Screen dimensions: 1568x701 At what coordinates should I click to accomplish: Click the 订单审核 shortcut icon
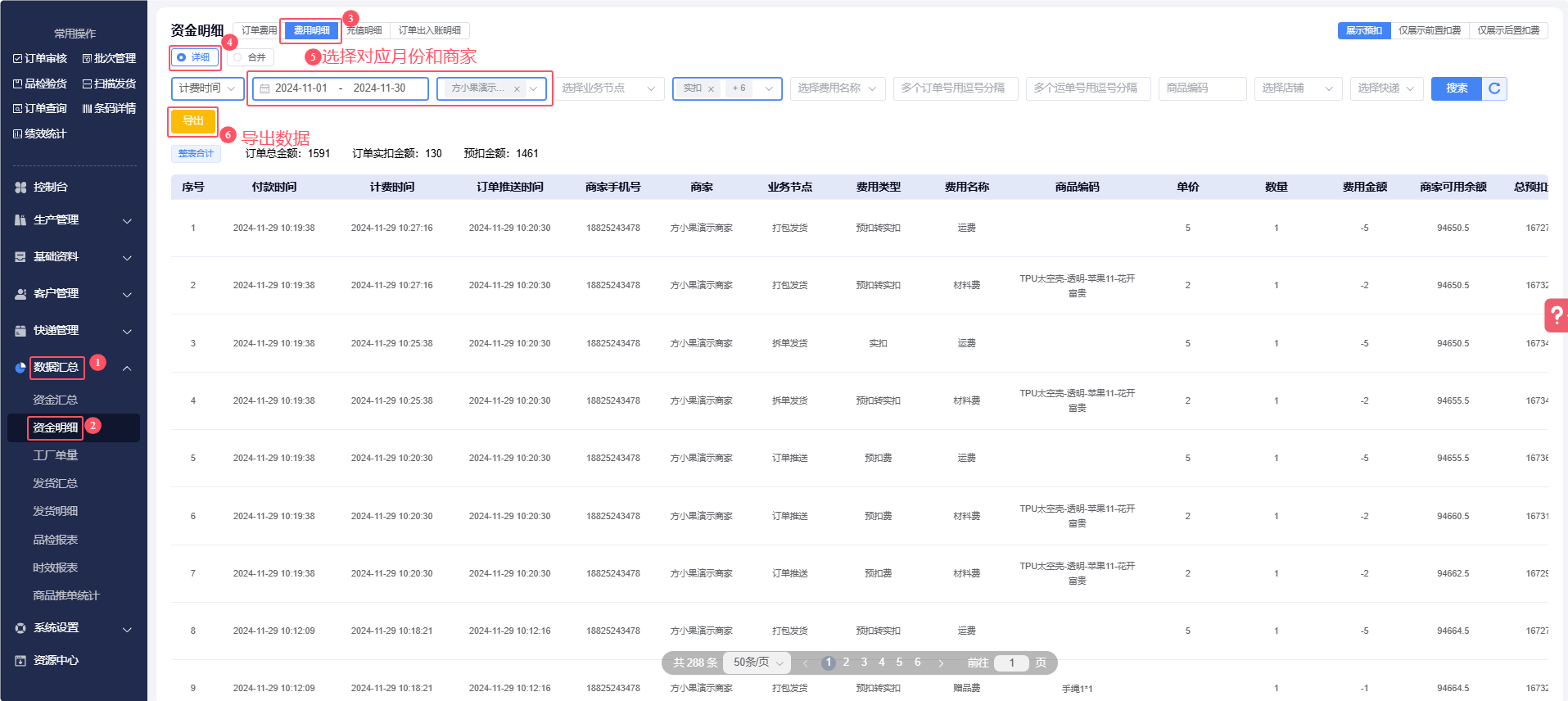tap(18, 59)
